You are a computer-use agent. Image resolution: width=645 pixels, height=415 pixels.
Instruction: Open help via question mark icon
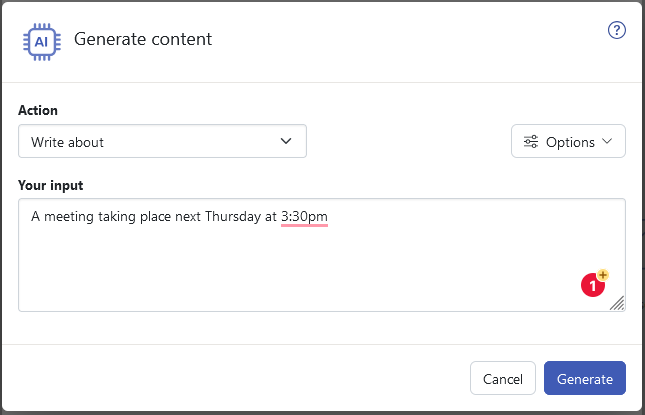point(617,30)
